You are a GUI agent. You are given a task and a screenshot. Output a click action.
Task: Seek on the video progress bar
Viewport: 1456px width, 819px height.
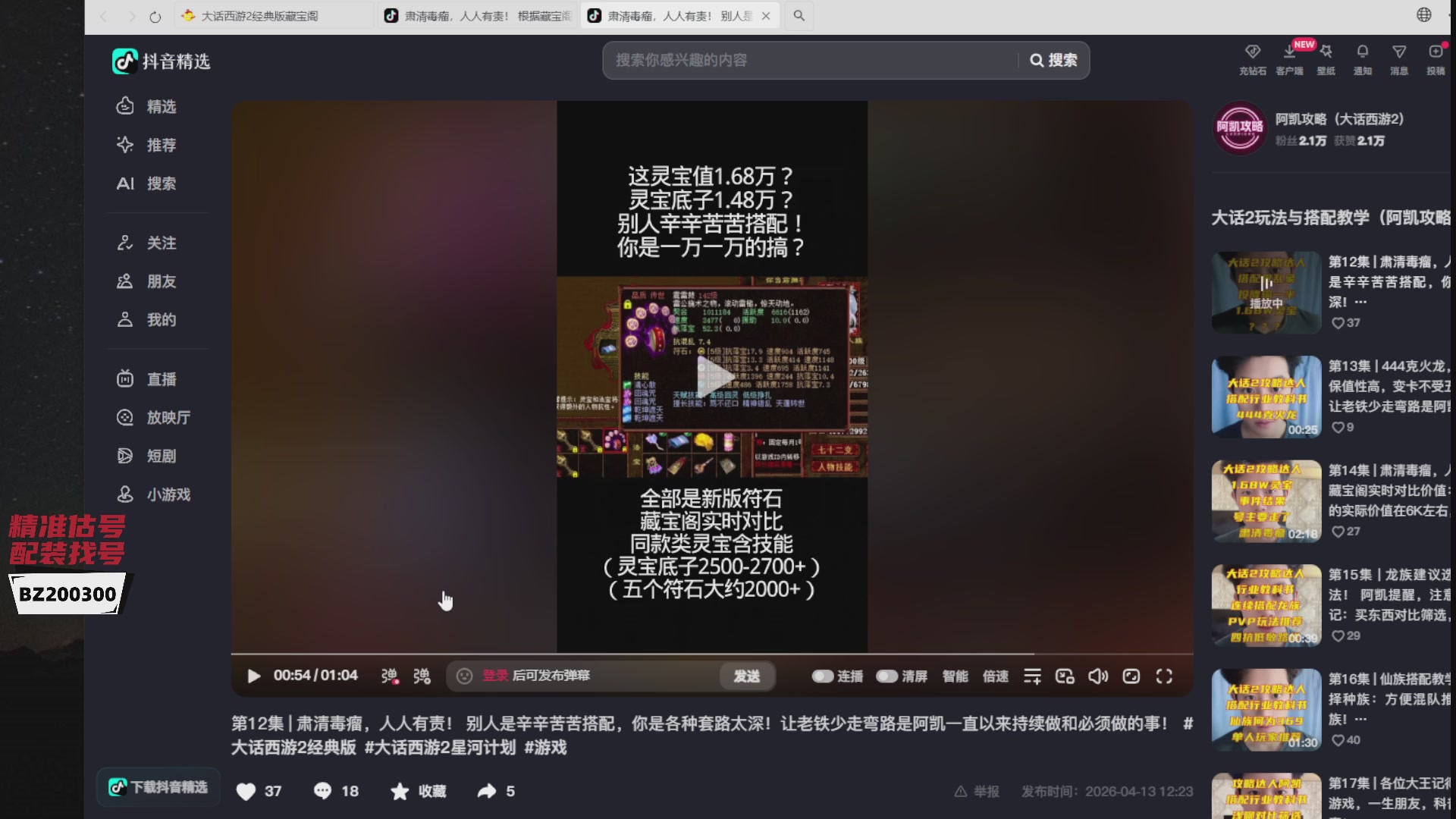point(711,654)
